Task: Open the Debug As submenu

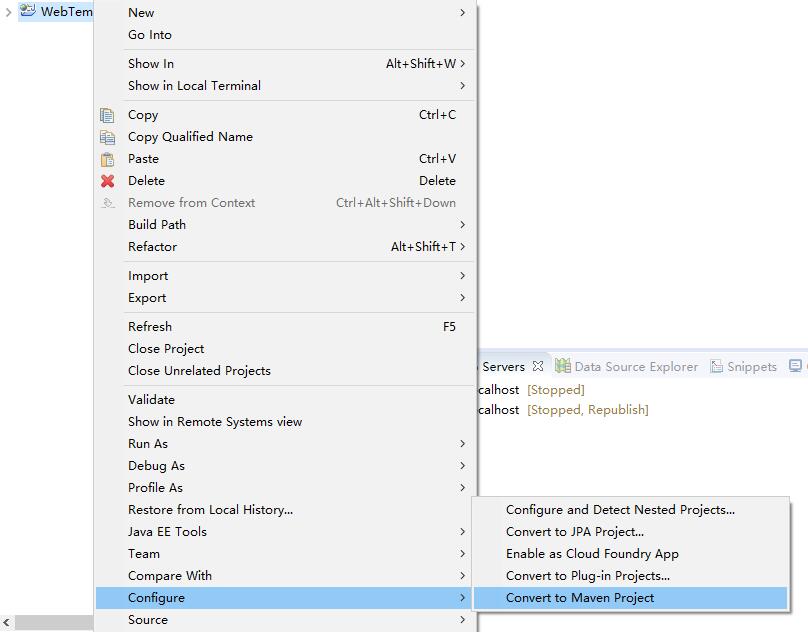Action: click(x=285, y=466)
